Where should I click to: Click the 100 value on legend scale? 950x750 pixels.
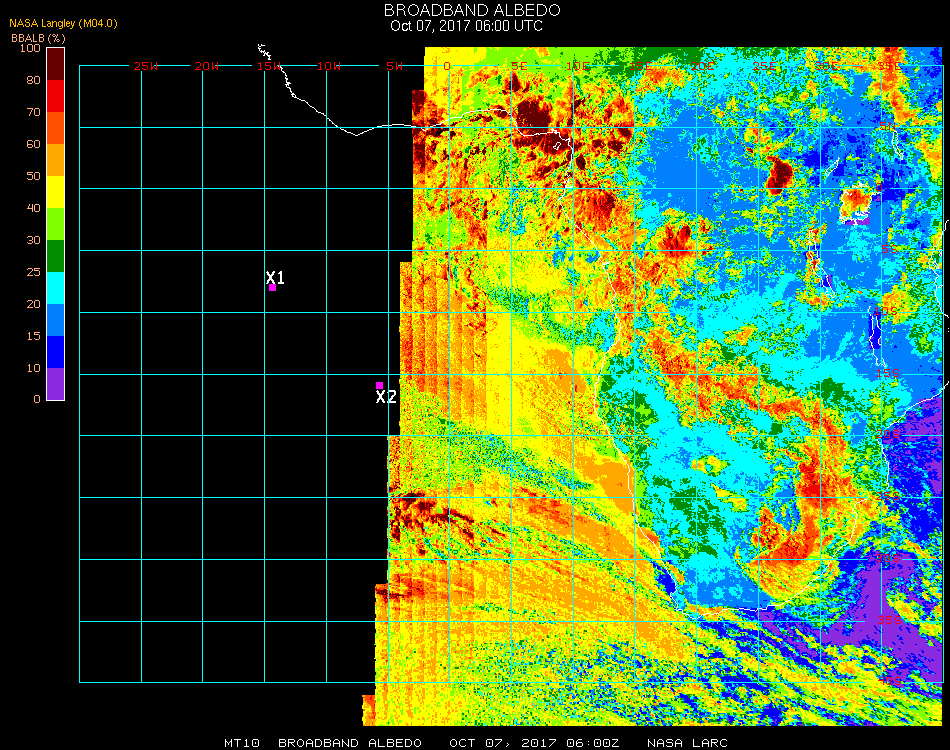29,48
